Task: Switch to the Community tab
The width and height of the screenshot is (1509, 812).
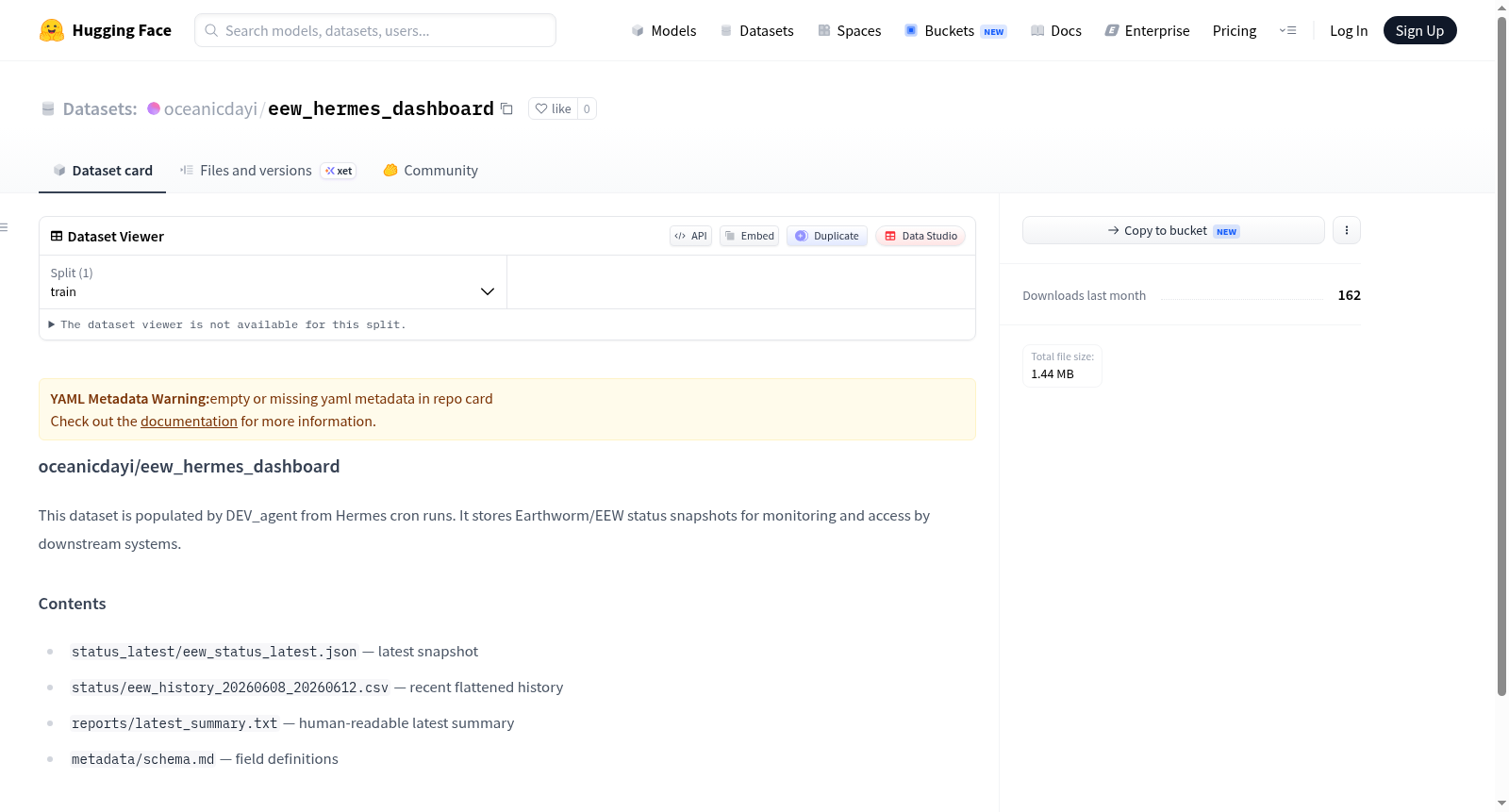Action: pyautogui.click(x=430, y=171)
